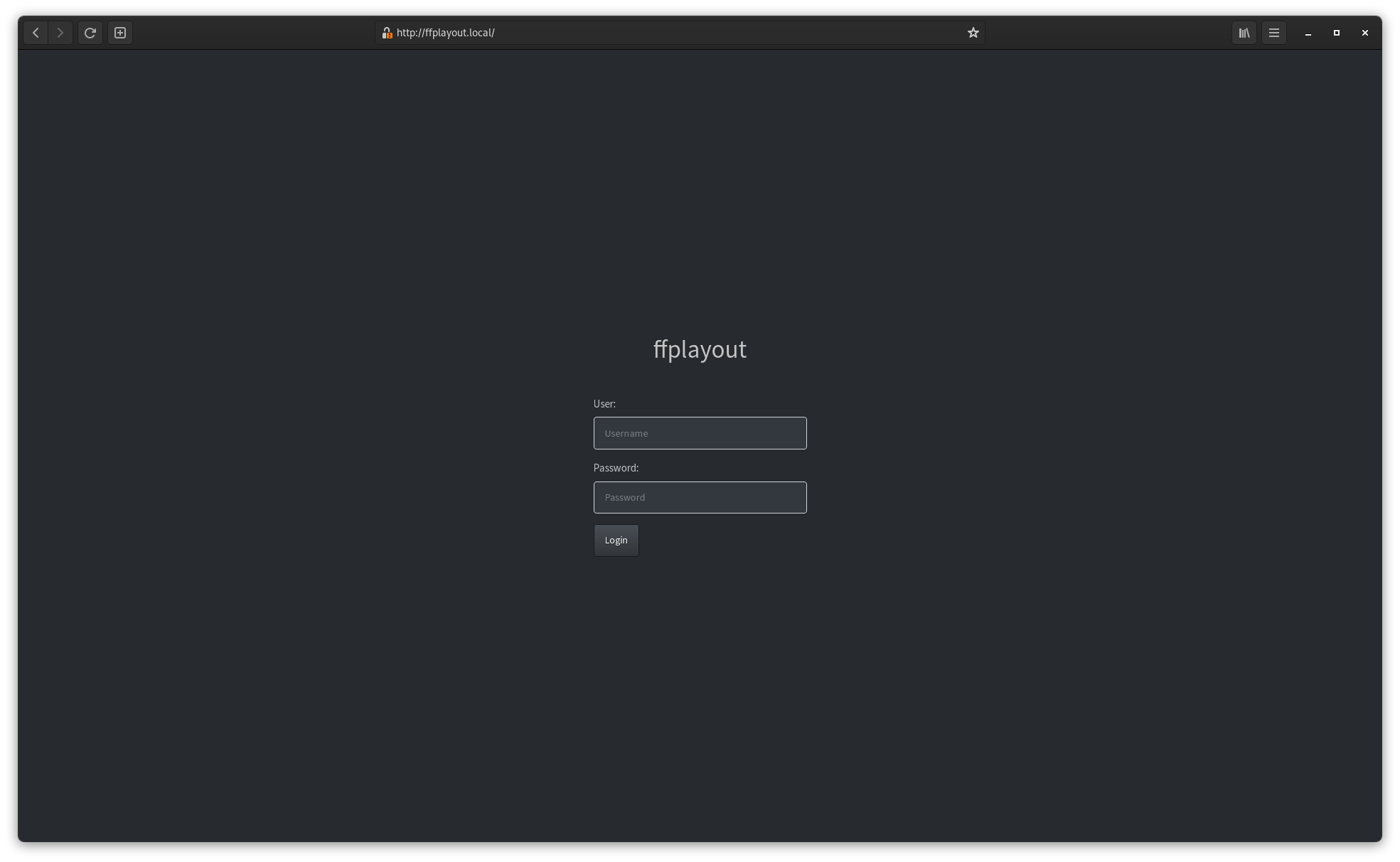Image resolution: width=1400 pixels, height=862 pixels.
Task: Click into the Username field
Action: pyautogui.click(x=700, y=433)
